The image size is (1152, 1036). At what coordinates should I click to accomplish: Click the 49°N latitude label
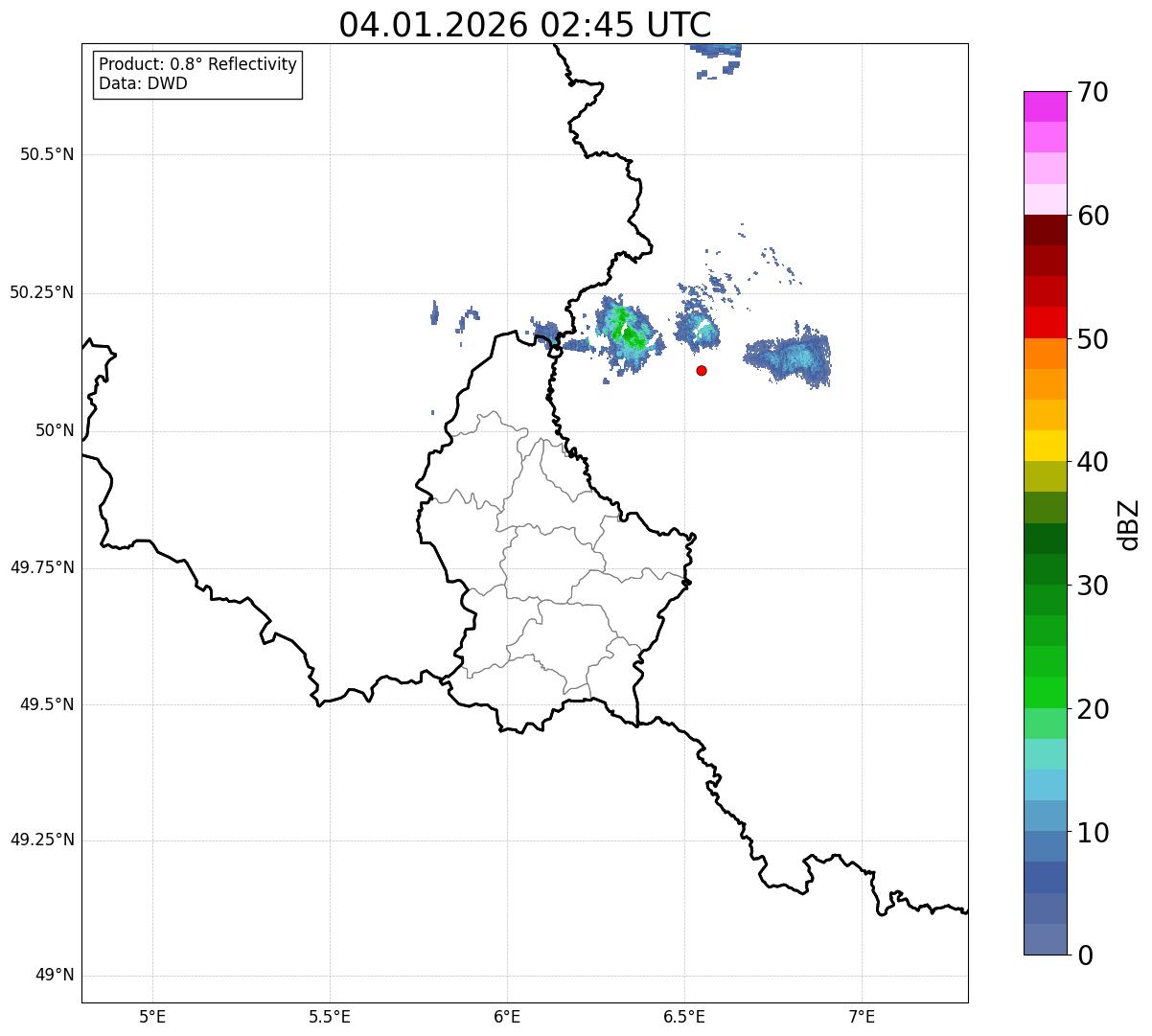tap(55, 976)
